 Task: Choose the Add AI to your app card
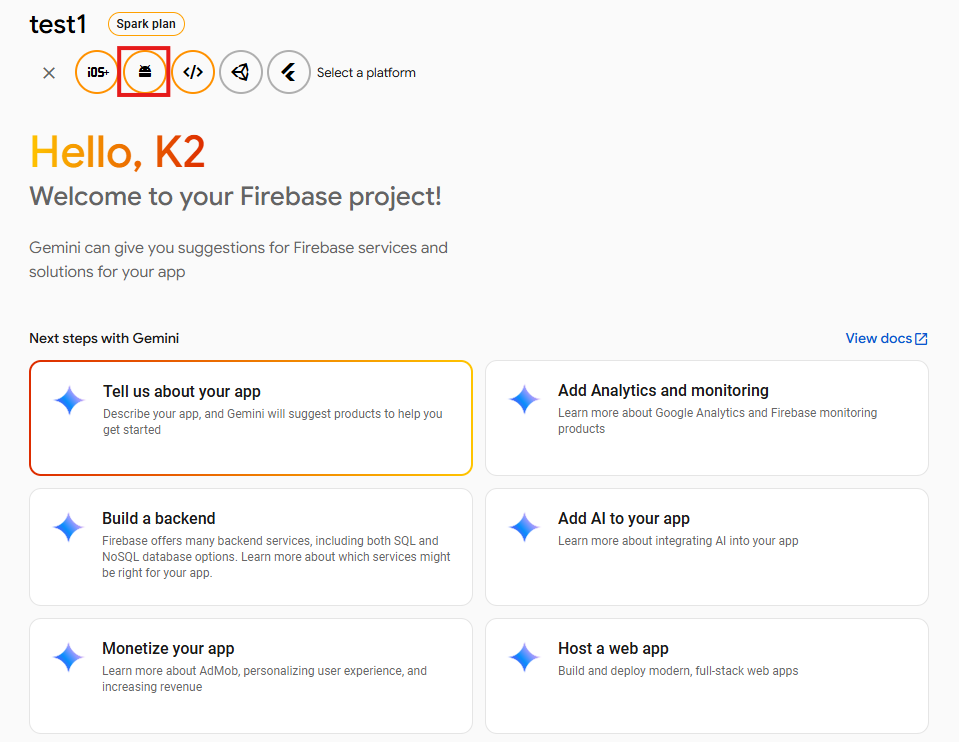tap(706, 546)
